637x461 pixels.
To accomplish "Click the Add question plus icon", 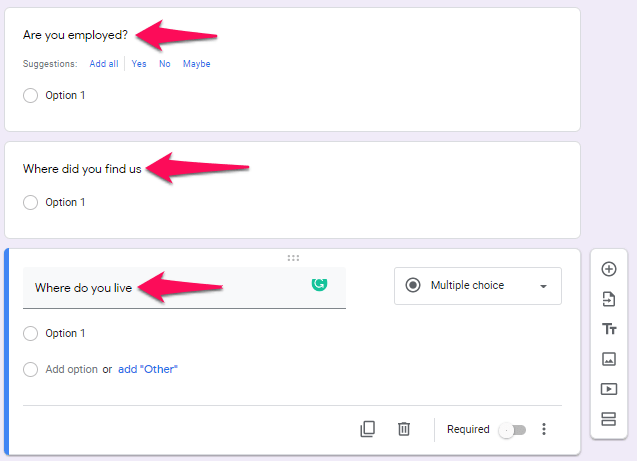I will pyautogui.click(x=608, y=269).
